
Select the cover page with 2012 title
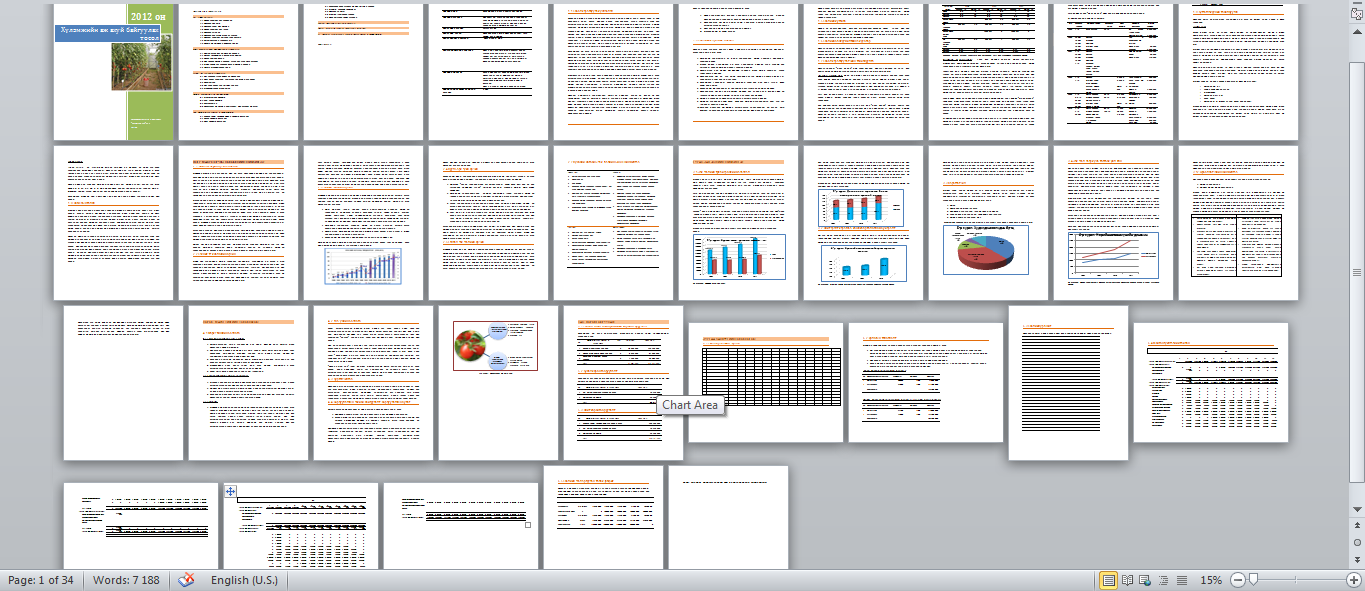click(113, 71)
